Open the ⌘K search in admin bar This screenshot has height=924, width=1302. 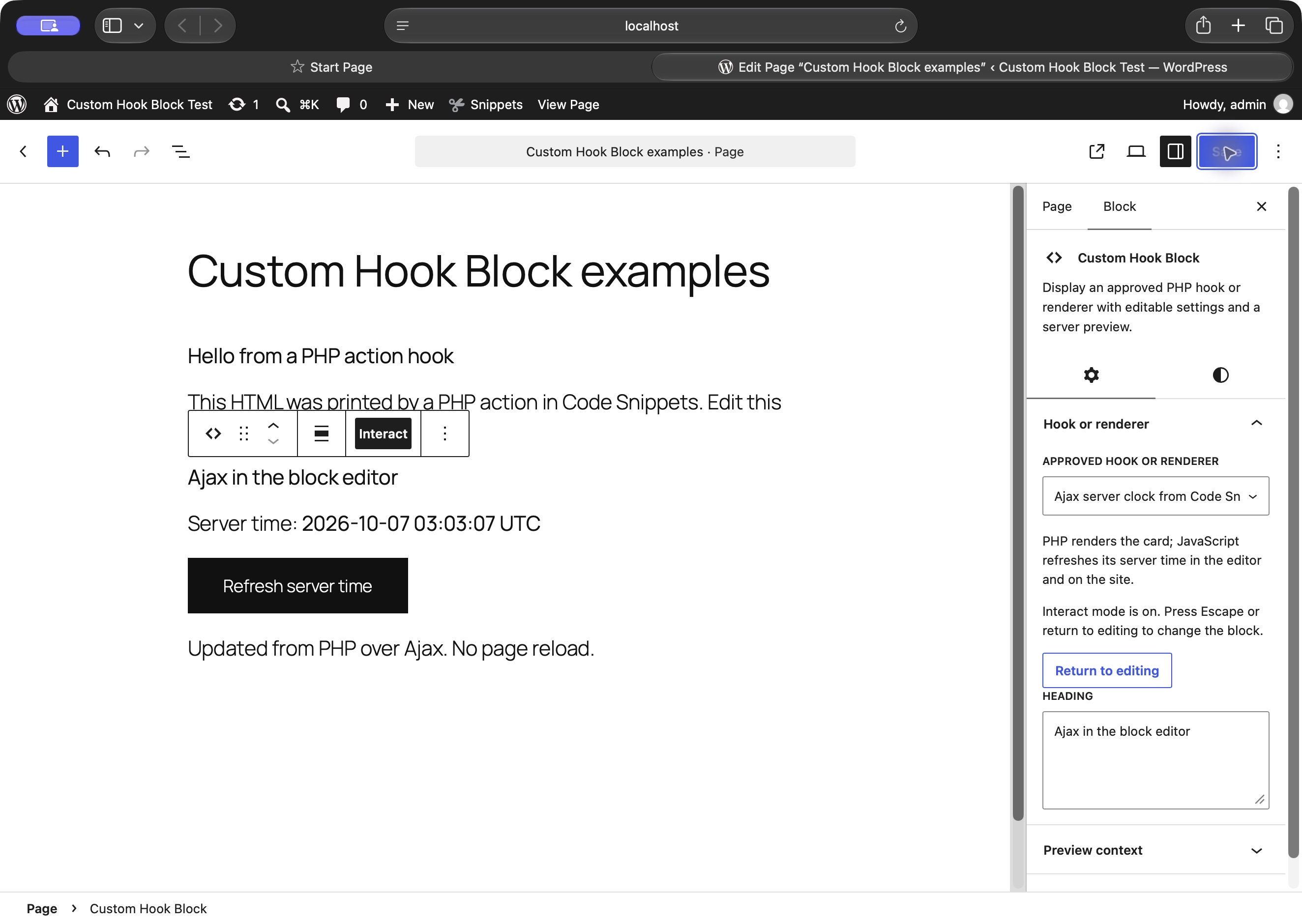click(x=296, y=104)
